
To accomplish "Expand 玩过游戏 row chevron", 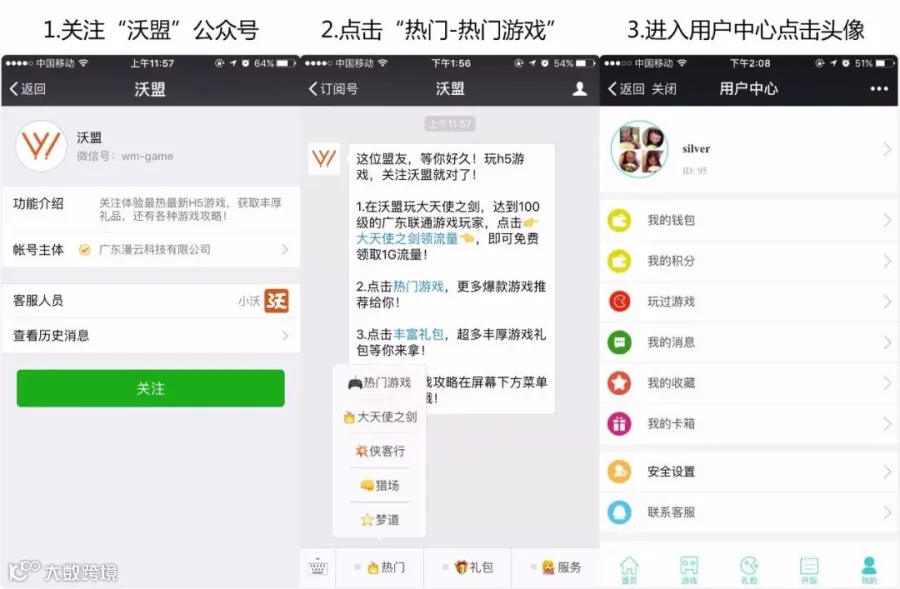I will pyautogui.click(x=887, y=301).
